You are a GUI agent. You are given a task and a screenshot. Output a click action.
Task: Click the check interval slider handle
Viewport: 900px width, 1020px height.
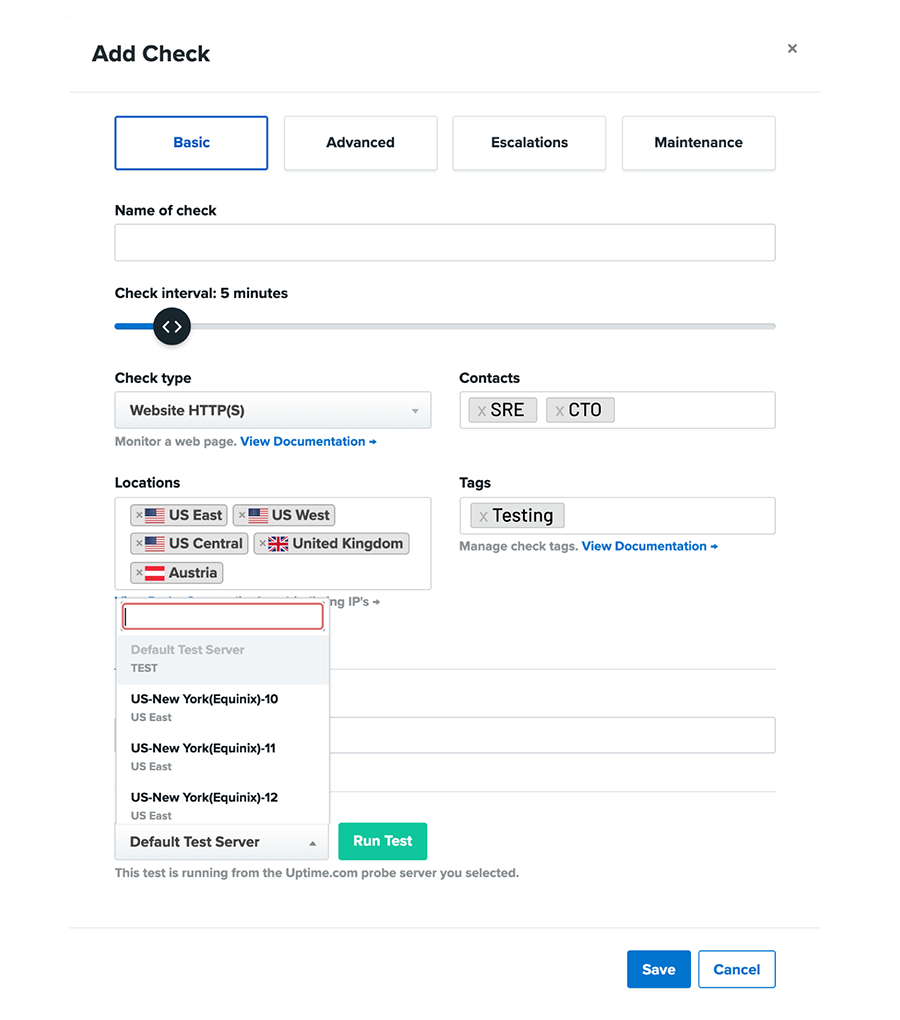coord(172,326)
